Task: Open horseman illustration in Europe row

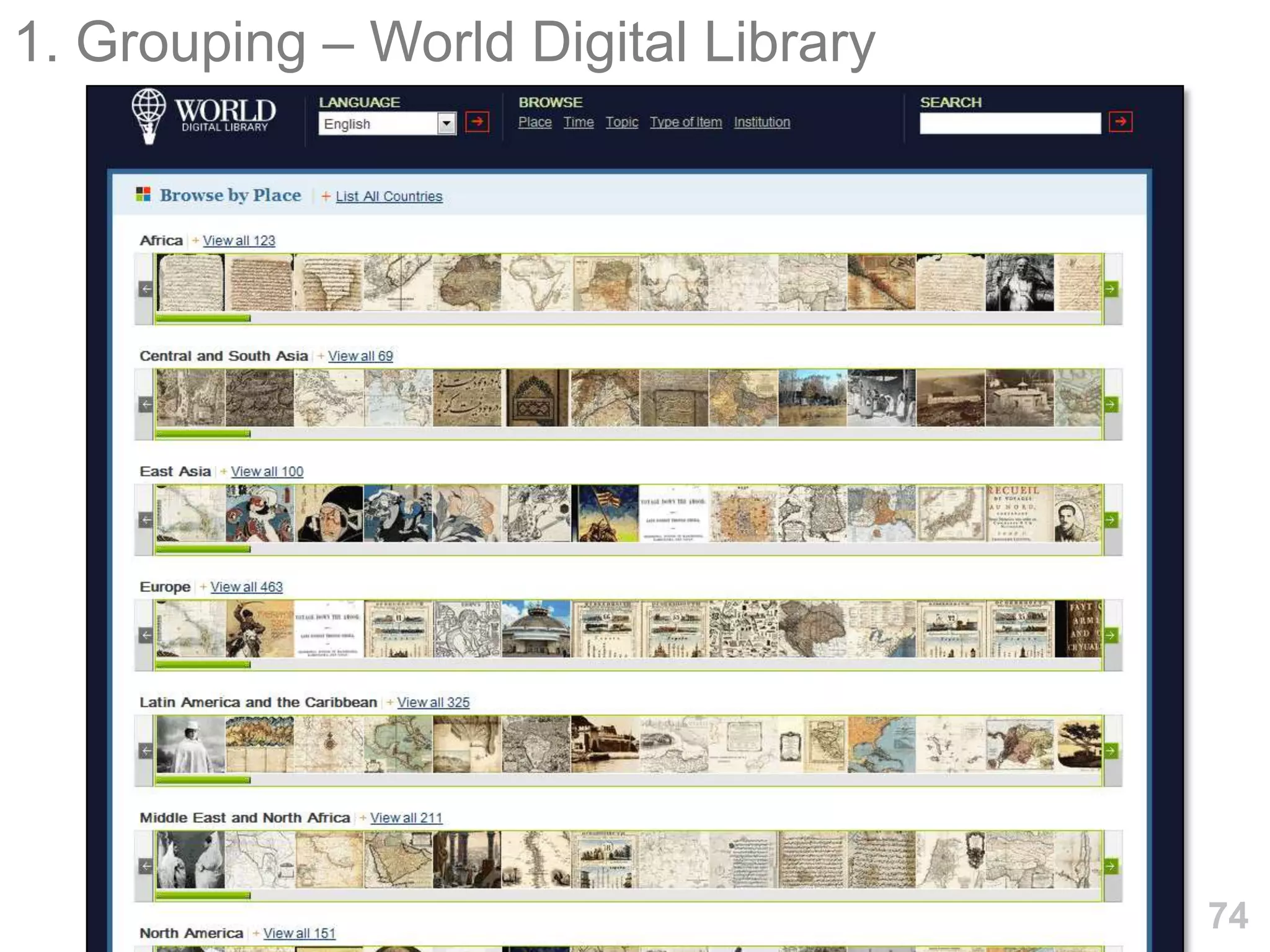Action: tap(259, 629)
